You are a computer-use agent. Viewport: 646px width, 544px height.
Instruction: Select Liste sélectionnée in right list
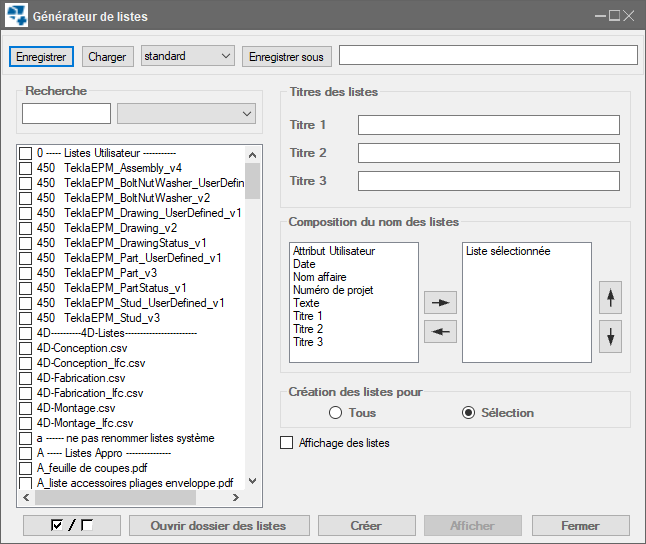pos(508,251)
